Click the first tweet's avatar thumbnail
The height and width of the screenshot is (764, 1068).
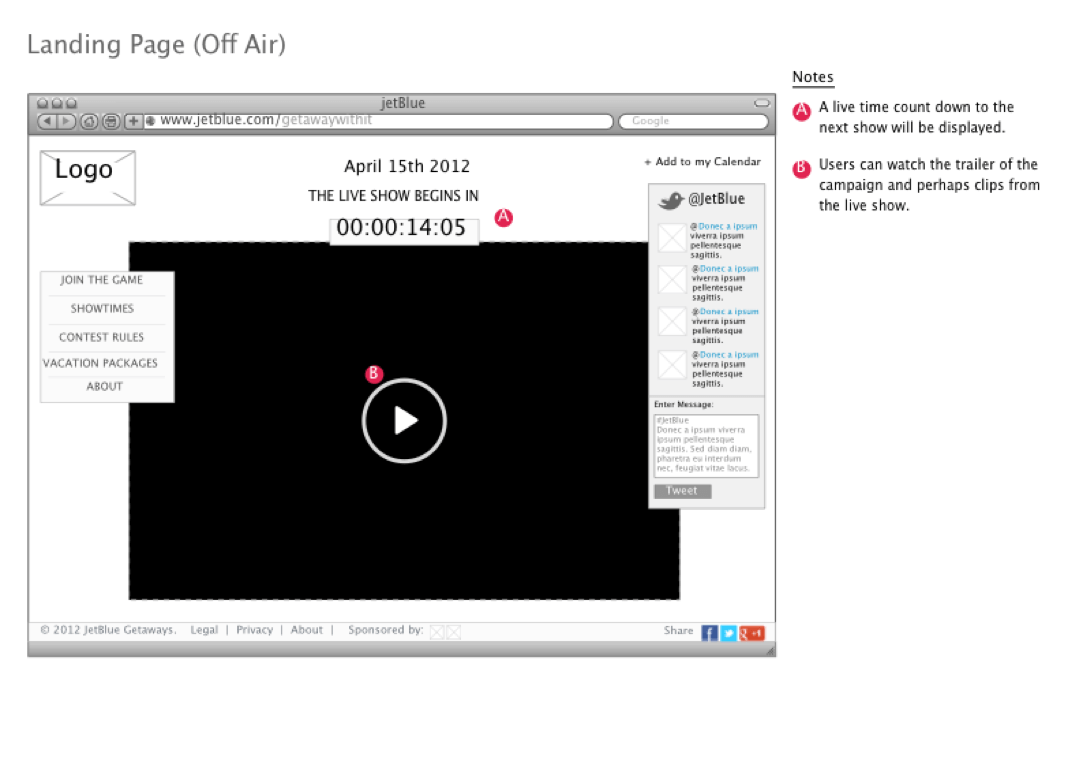(672, 238)
